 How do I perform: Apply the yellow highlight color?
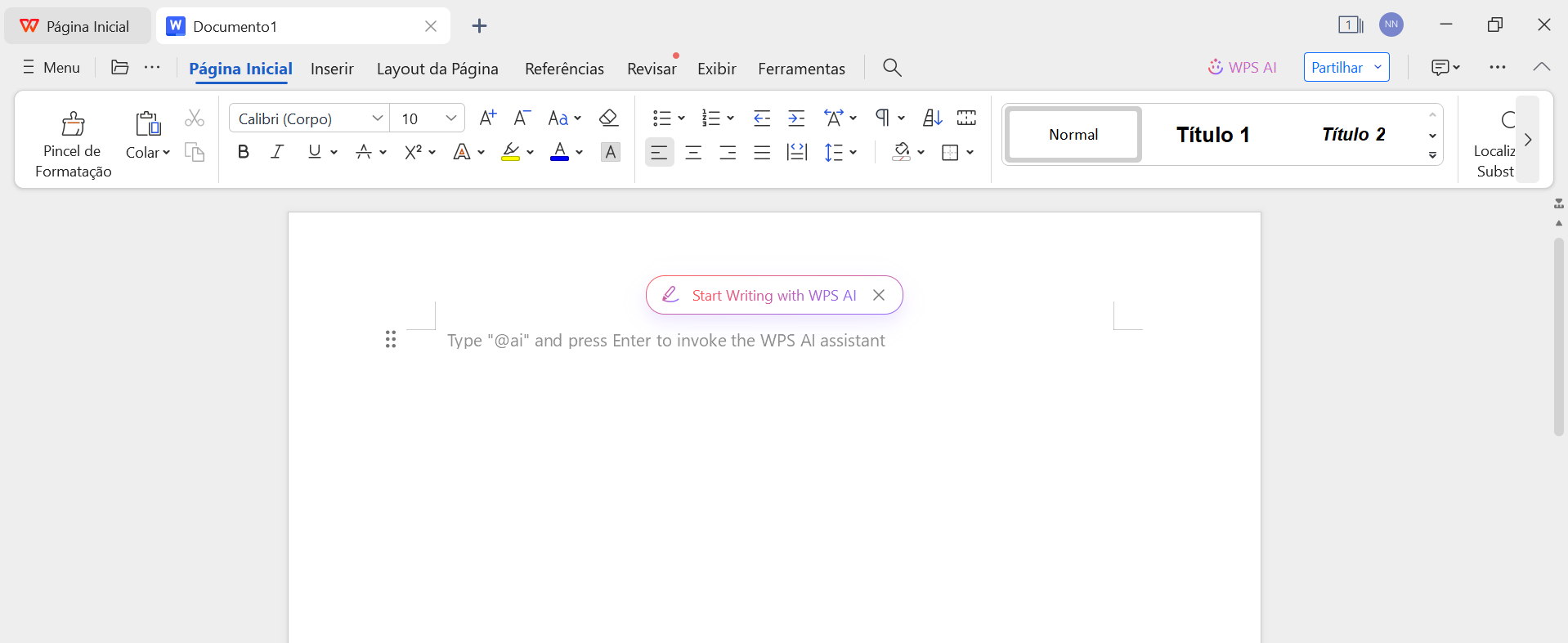(x=511, y=152)
